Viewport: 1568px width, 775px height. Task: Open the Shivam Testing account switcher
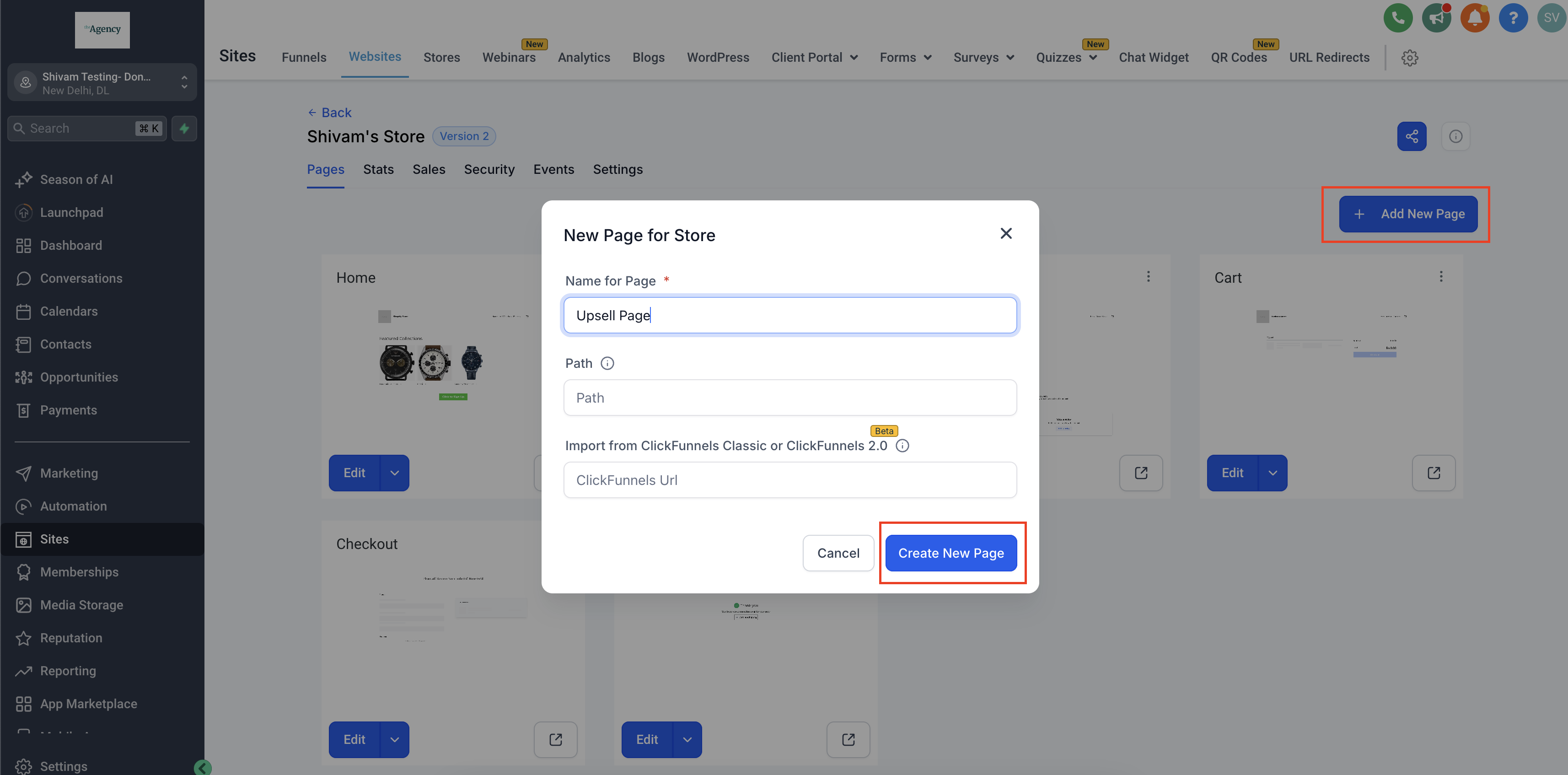click(x=102, y=83)
